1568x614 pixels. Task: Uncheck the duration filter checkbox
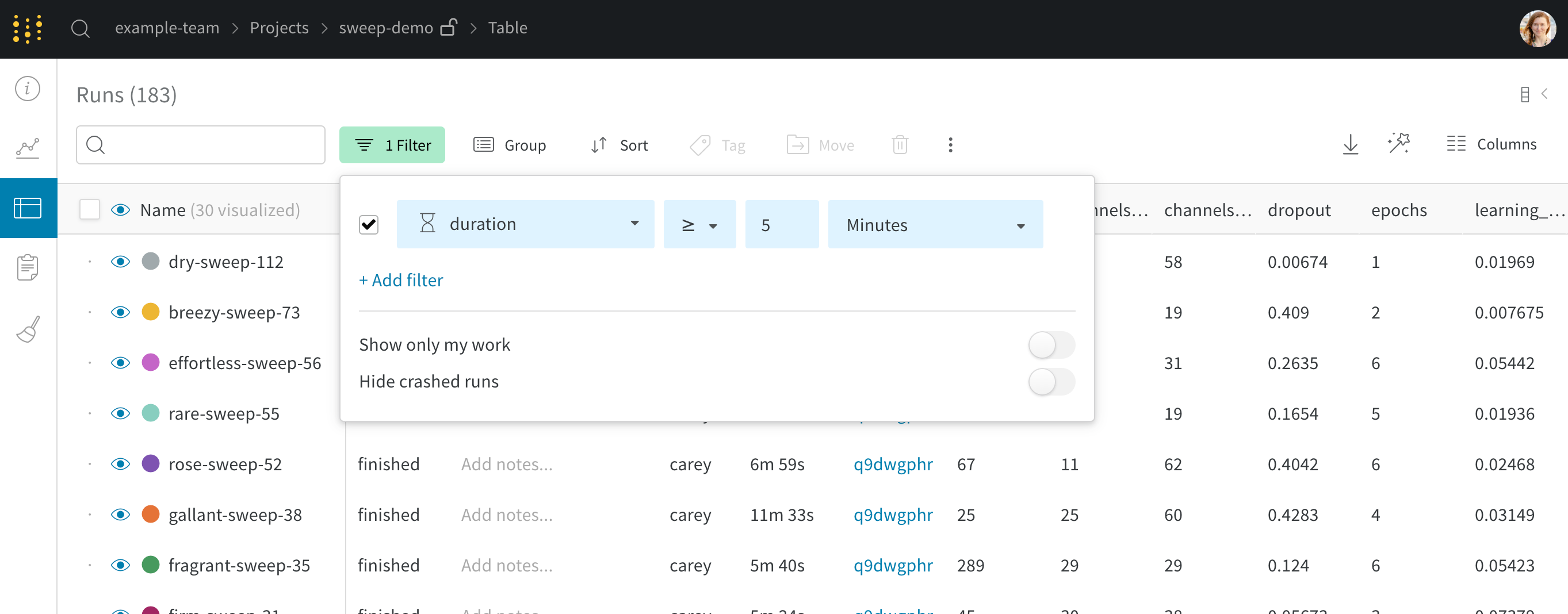pyautogui.click(x=369, y=225)
